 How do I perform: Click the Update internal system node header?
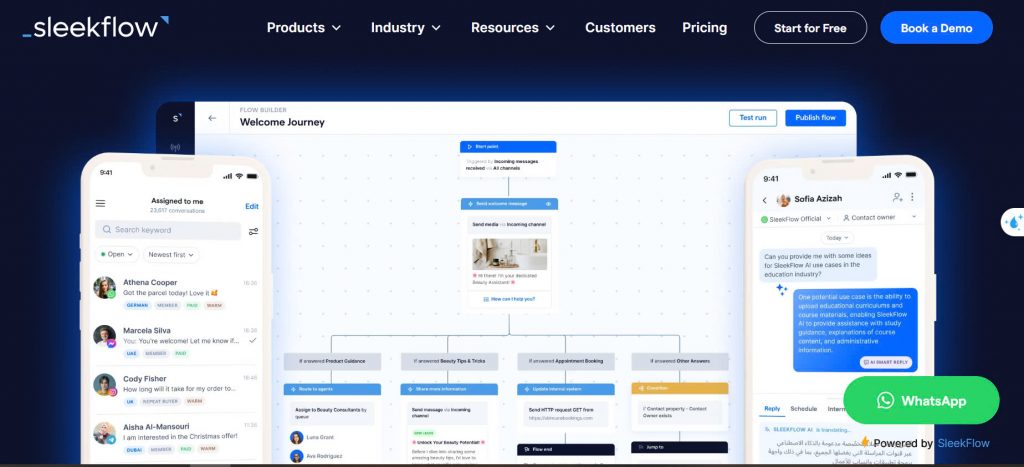[x=566, y=389]
